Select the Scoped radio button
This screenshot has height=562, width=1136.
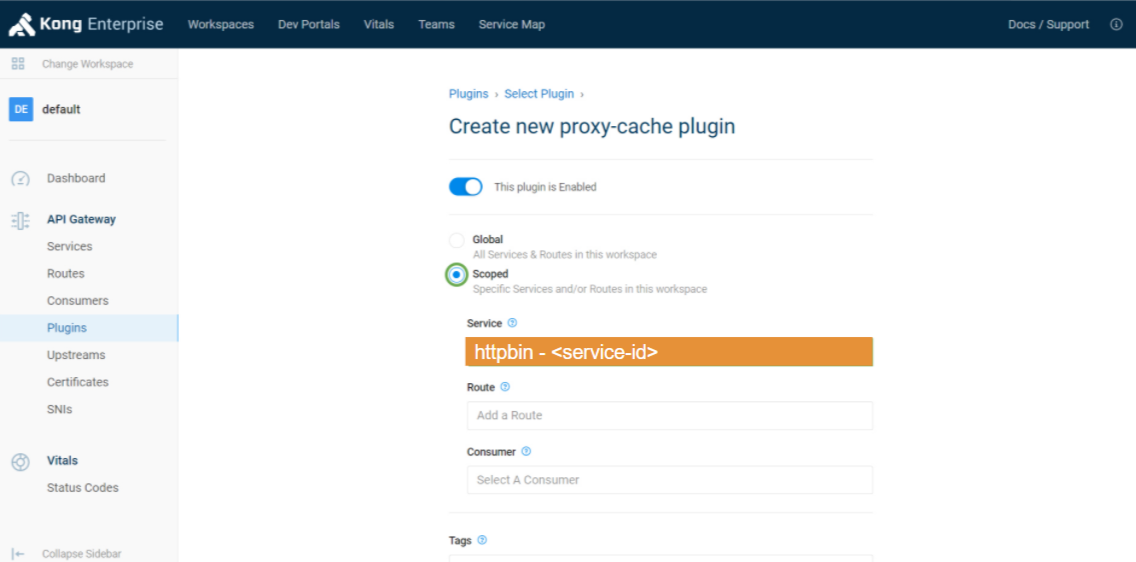pyautogui.click(x=456, y=275)
